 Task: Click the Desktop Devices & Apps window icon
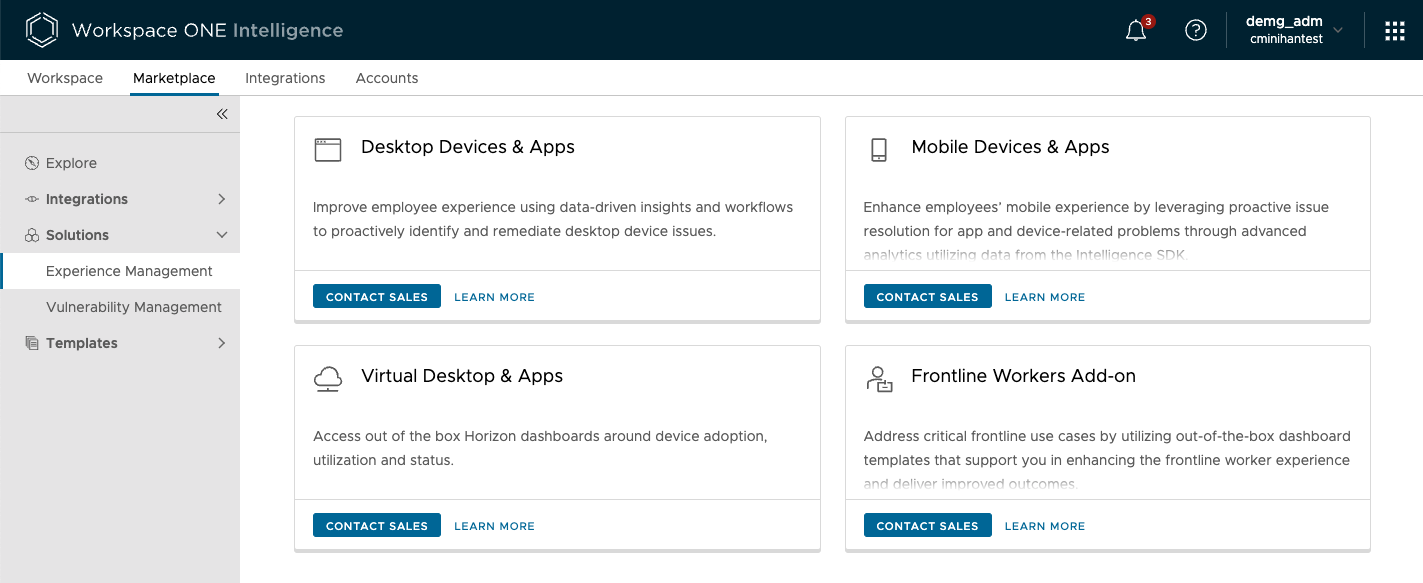pyautogui.click(x=328, y=150)
